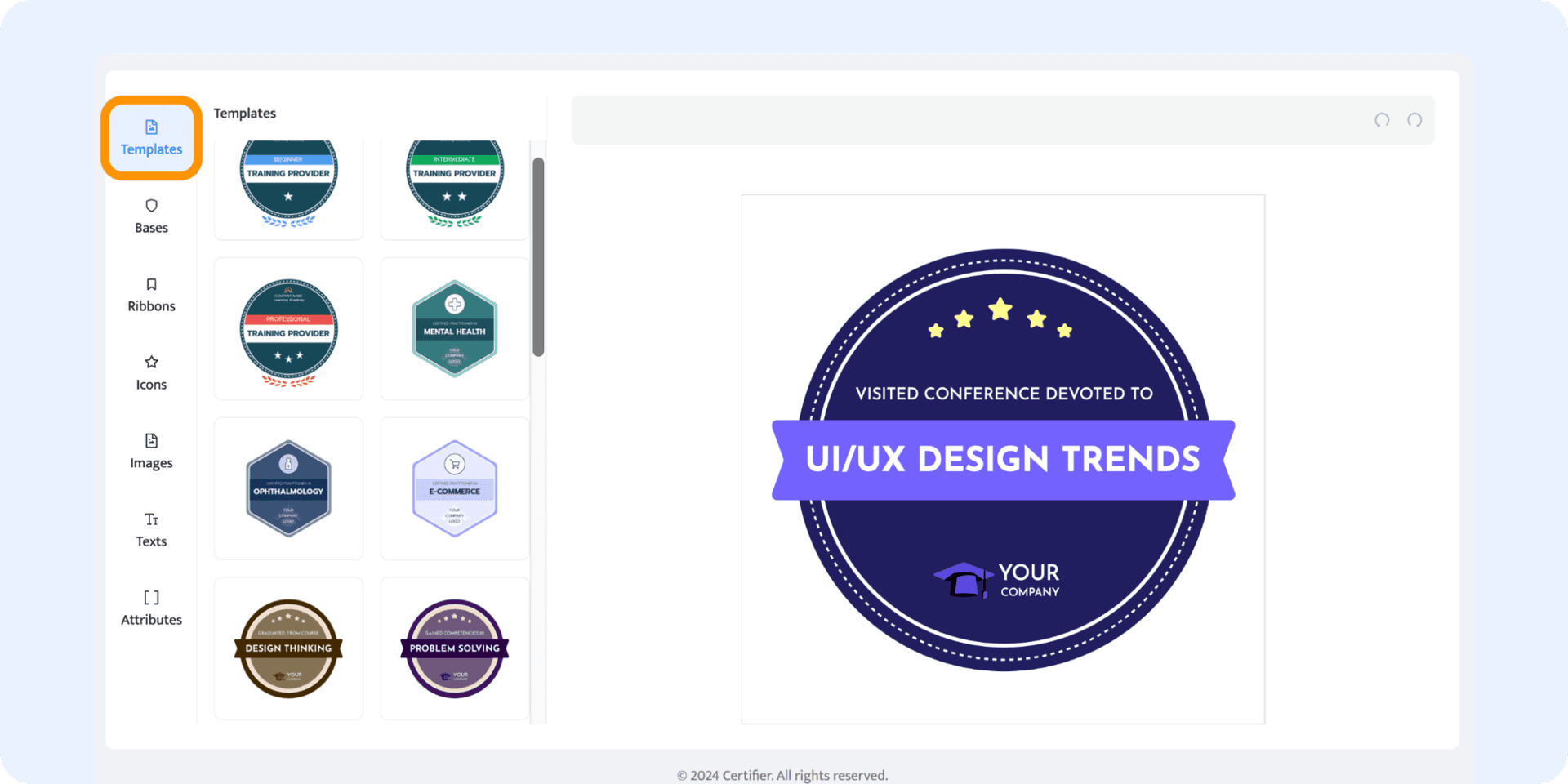Select the UI/UX DESIGN TRENDS ribbon text
The height and width of the screenshot is (784, 1568).
[x=1003, y=460]
